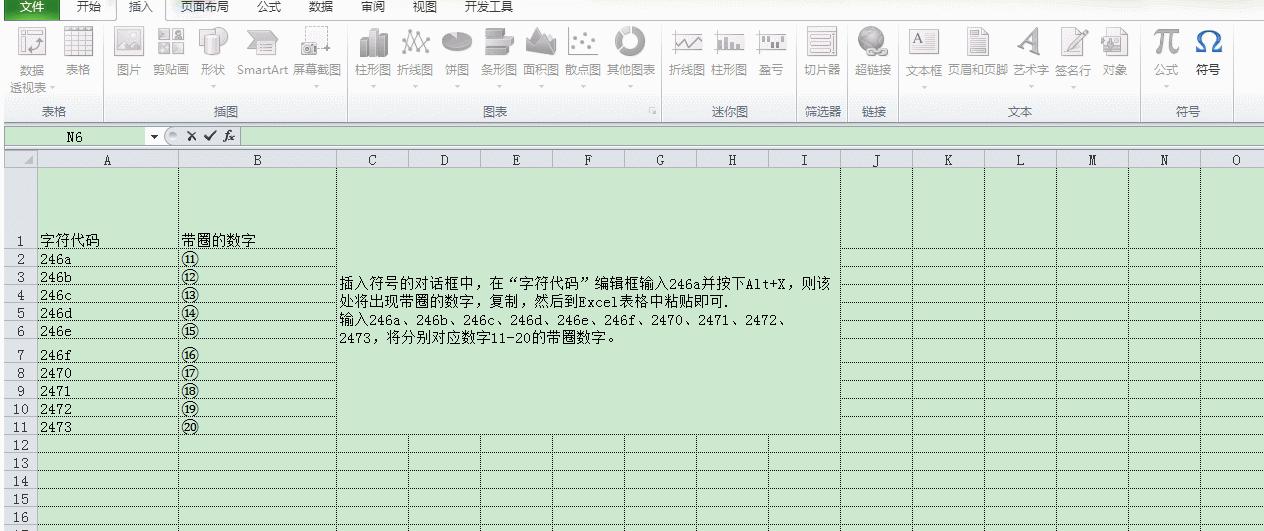This screenshot has height=531, width=1264.
Task: Select column A header
Action: (x=108, y=159)
